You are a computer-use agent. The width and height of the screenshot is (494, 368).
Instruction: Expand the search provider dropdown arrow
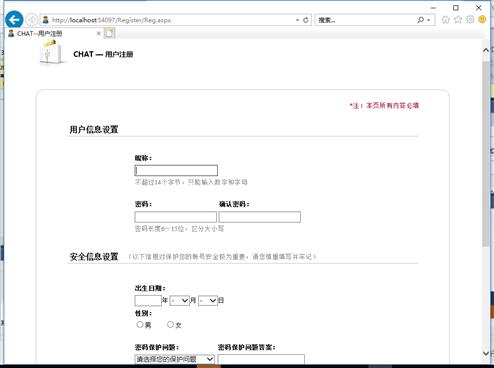429,20
